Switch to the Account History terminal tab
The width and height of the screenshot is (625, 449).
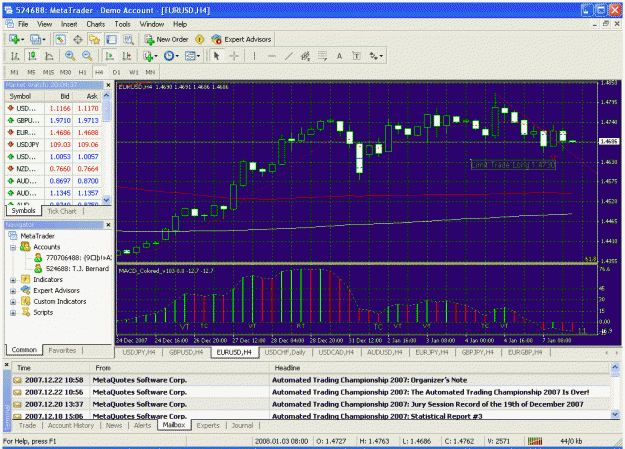pos(71,425)
